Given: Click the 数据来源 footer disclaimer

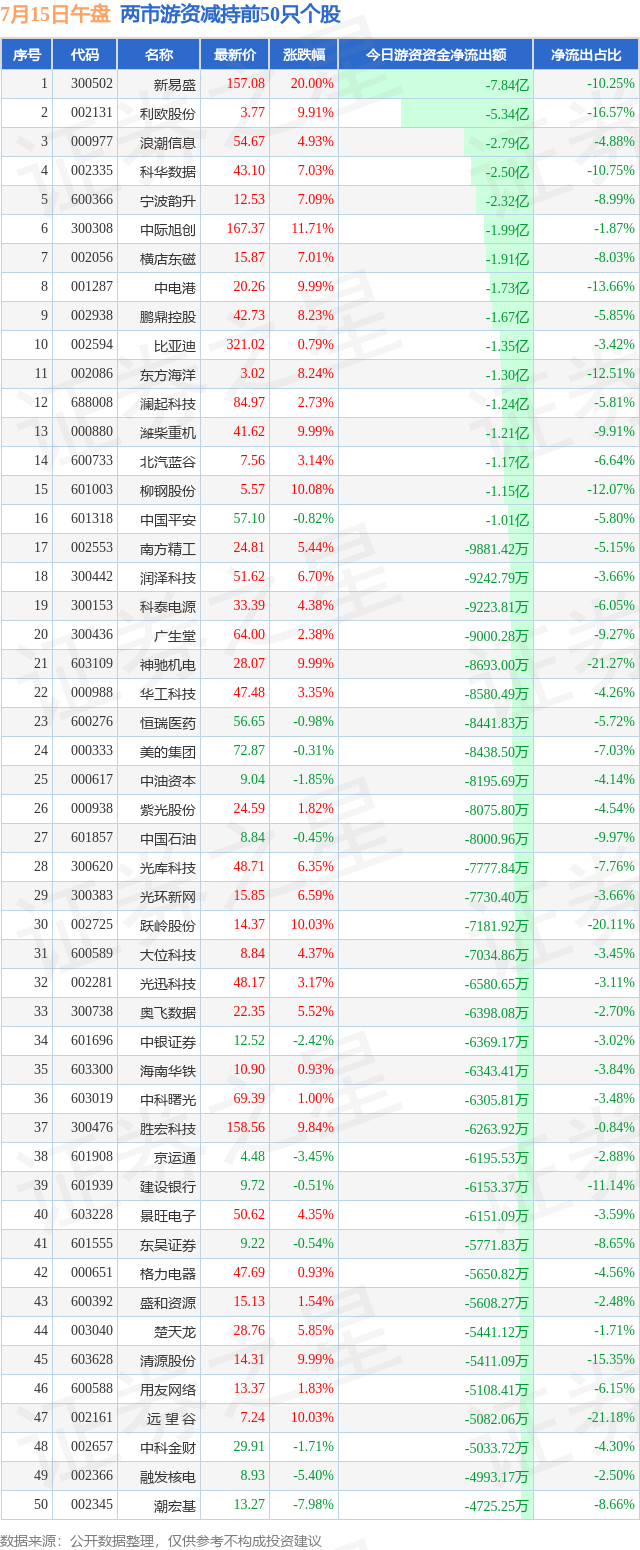Looking at the screenshot, I should tap(162, 1541).
